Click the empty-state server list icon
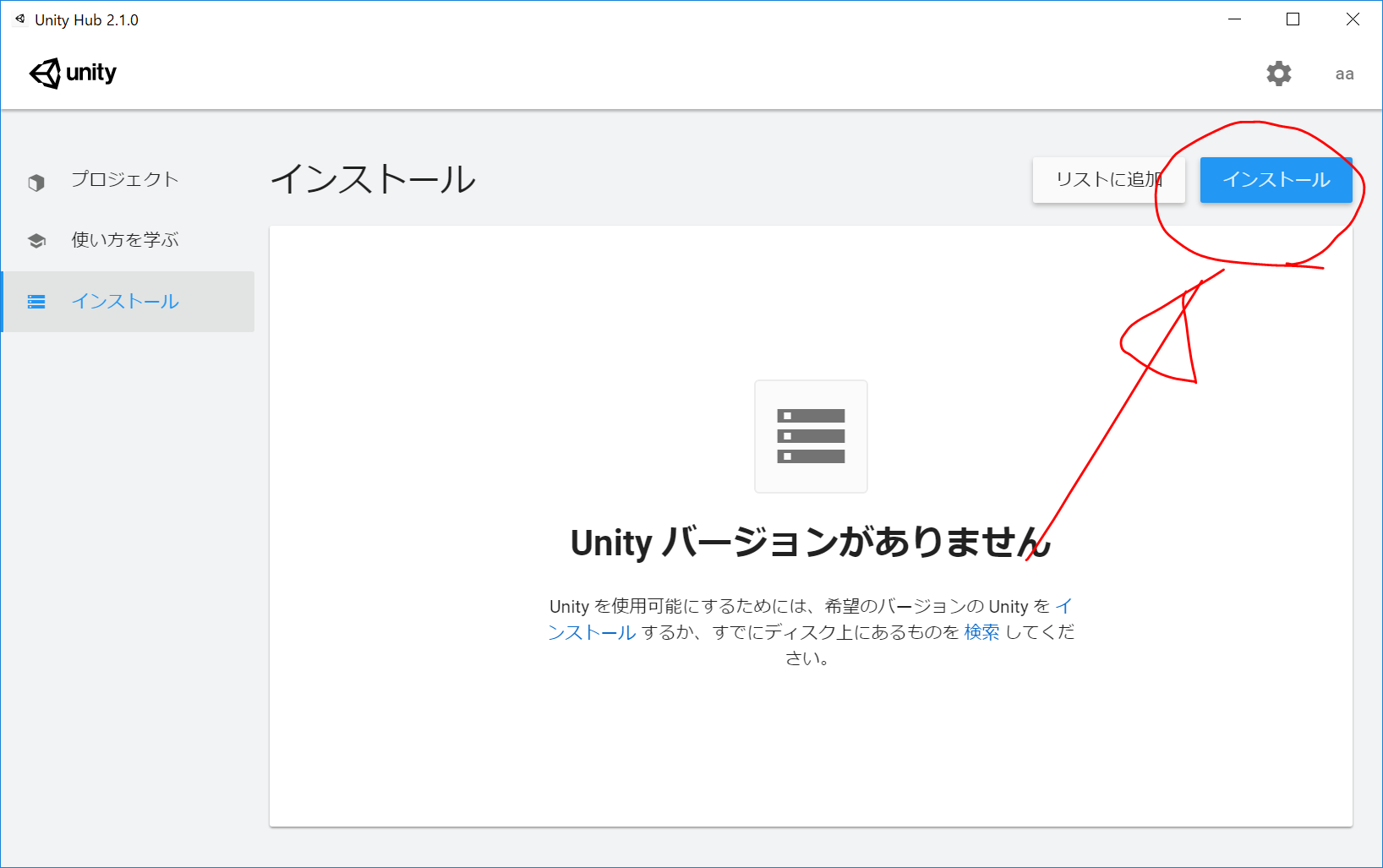This screenshot has width=1383, height=868. 811,436
